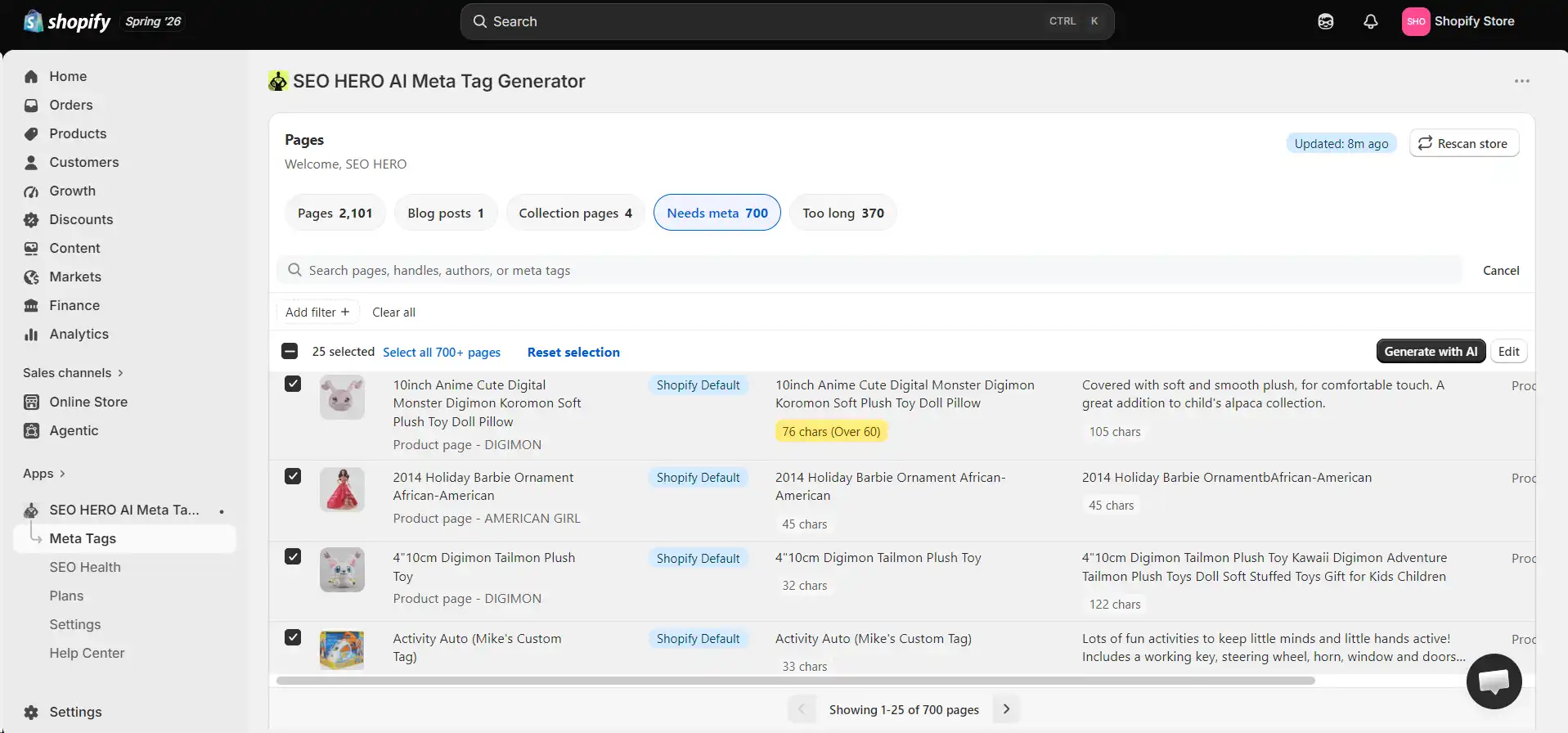Focus the top Shopify Search bar
Screen dimensions: 1568x733
tap(787, 21)
